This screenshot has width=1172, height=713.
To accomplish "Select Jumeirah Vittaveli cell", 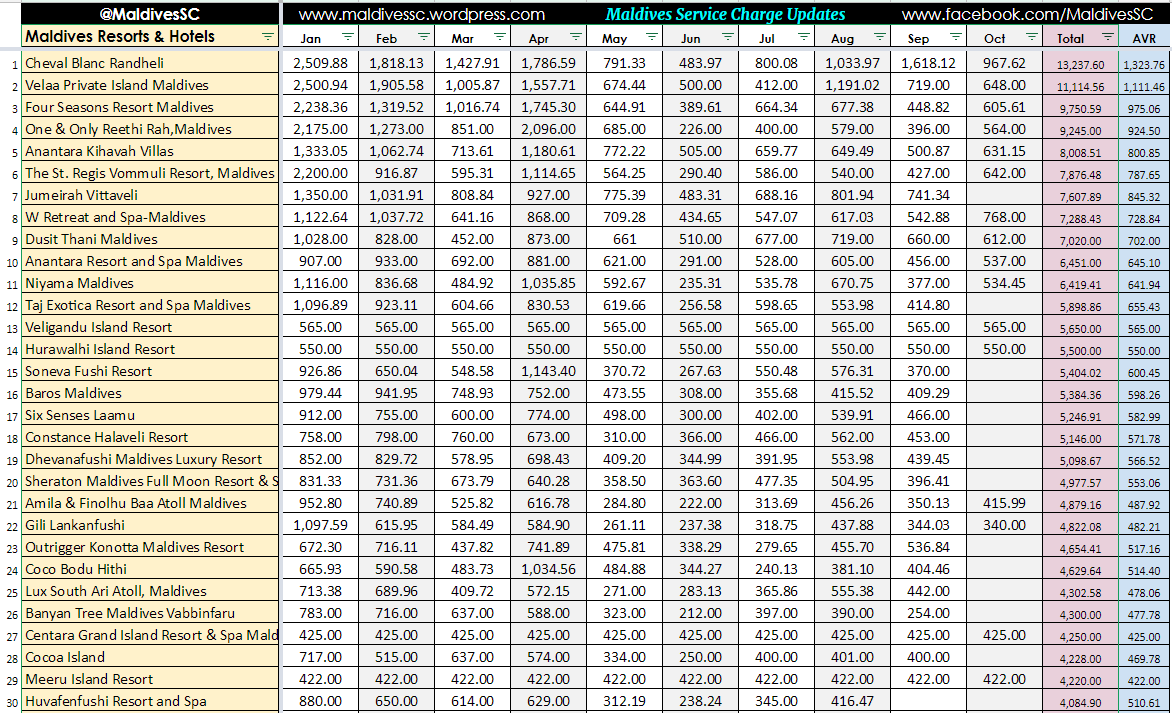I will (150, 195).
